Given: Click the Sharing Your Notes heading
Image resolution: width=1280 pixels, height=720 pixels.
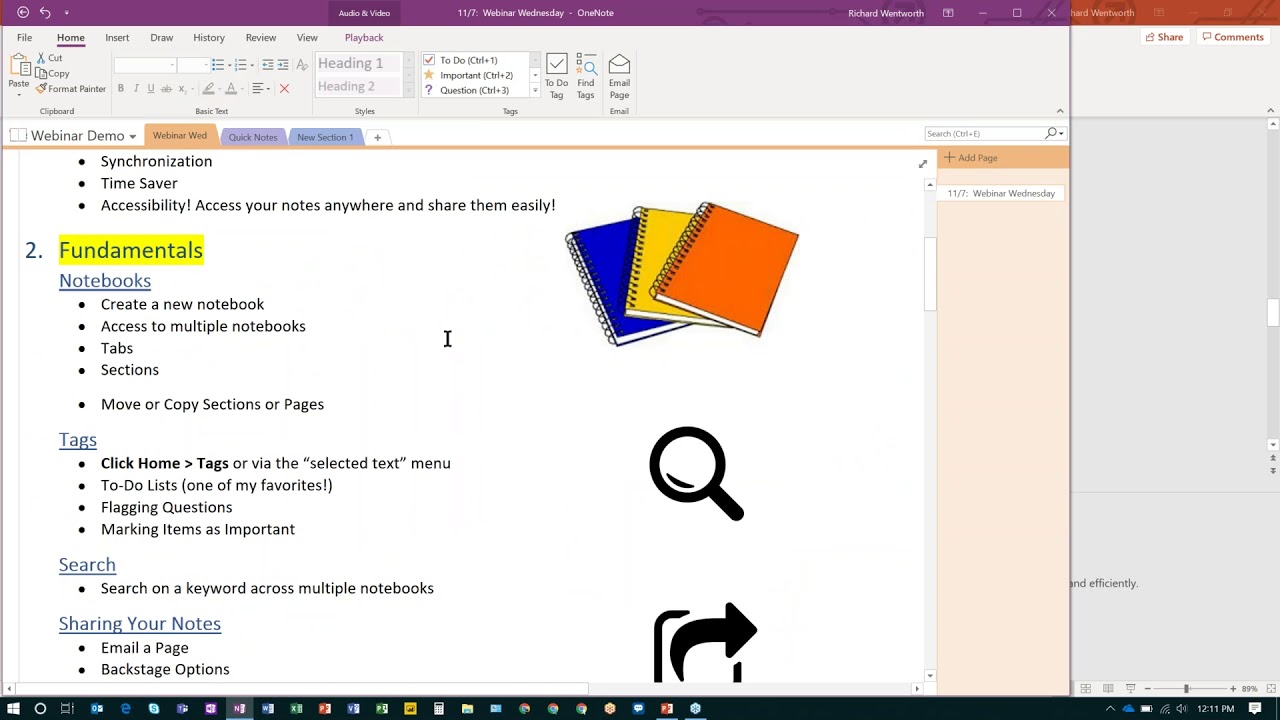Looking at the screenshot, I should tap(140, 623).
